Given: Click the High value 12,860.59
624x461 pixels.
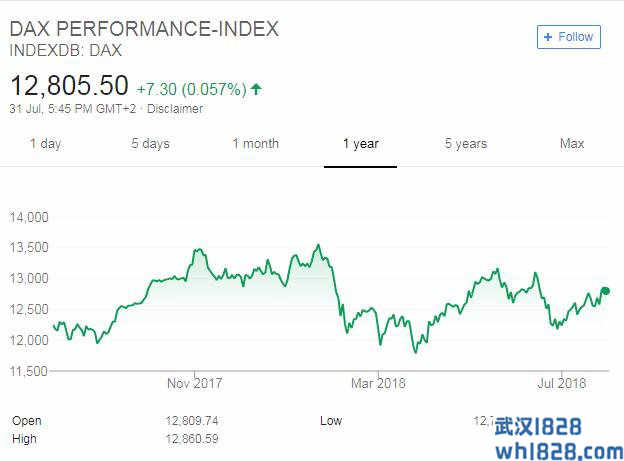Looking at the screenshot, I should coord(189,439).
